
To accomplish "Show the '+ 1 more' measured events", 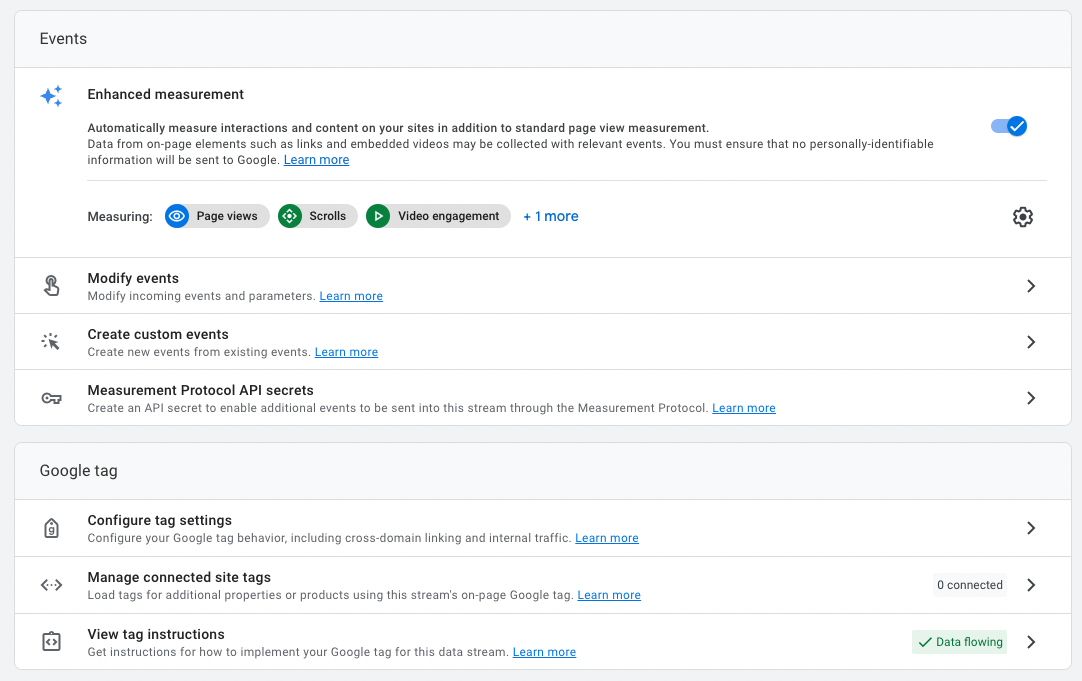I will click(550, 216).
